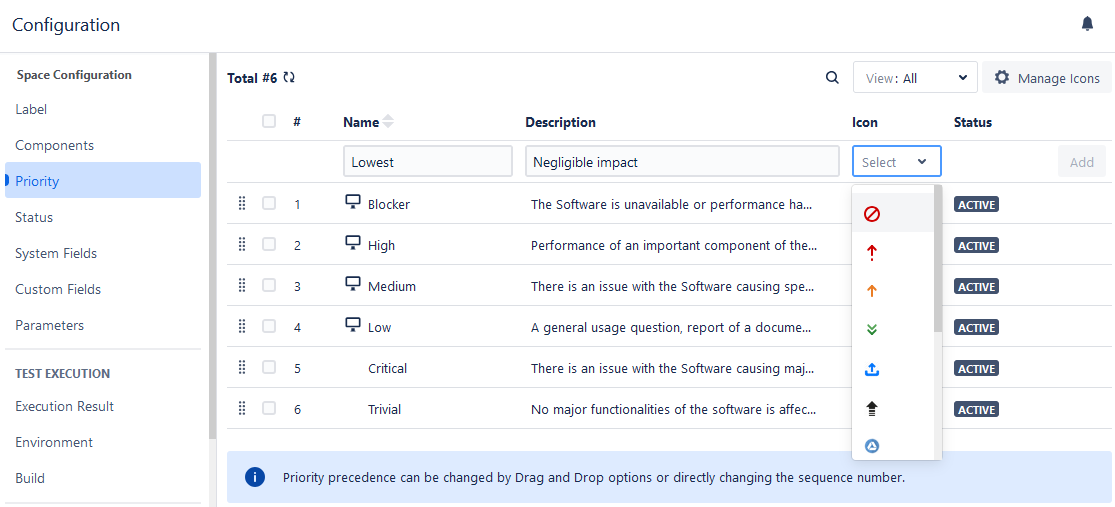Image resolution: width=1115 pixels, height=507 pixels.
Task: Open Custom Fields in the sidebar
Action: point(58,289)
